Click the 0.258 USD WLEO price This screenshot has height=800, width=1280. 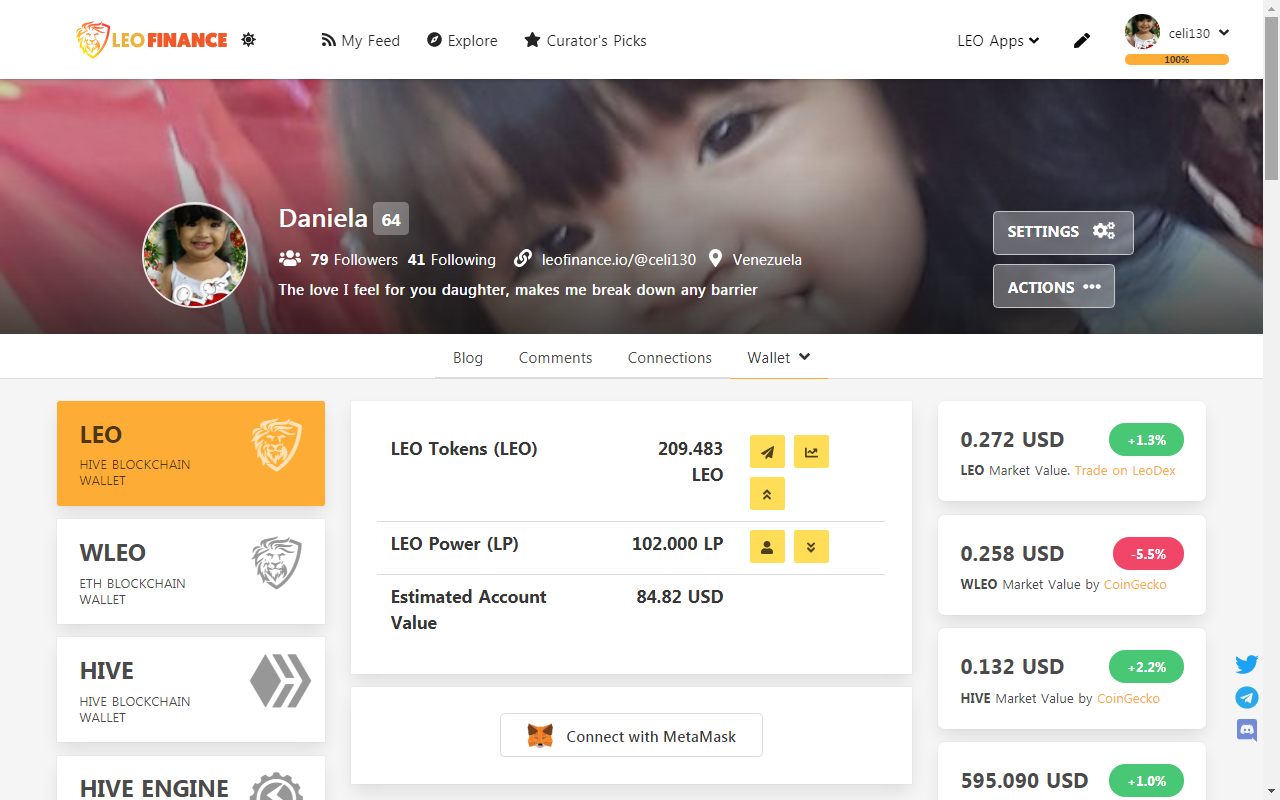pos(1012,554)
